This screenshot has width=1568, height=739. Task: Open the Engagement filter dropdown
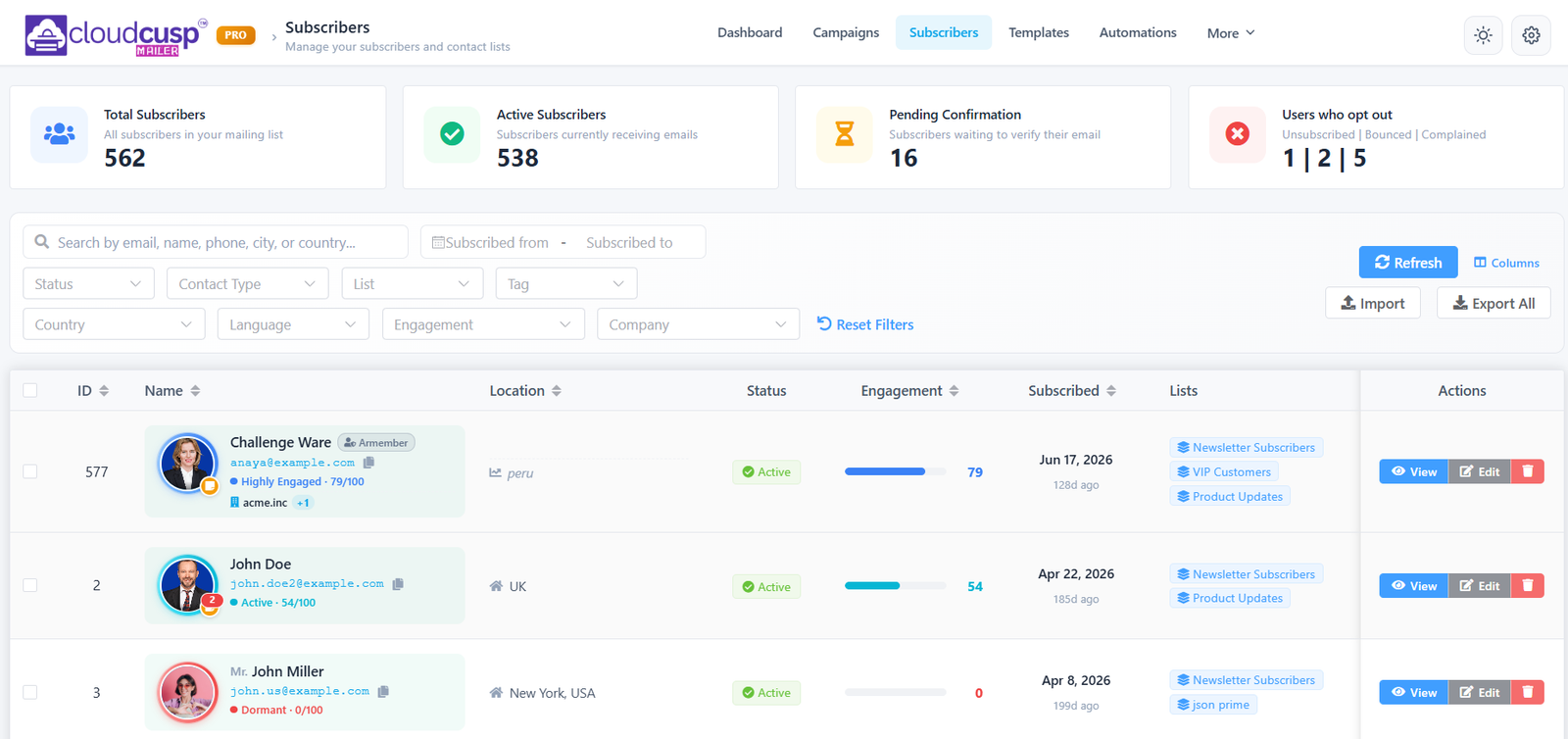483,324
